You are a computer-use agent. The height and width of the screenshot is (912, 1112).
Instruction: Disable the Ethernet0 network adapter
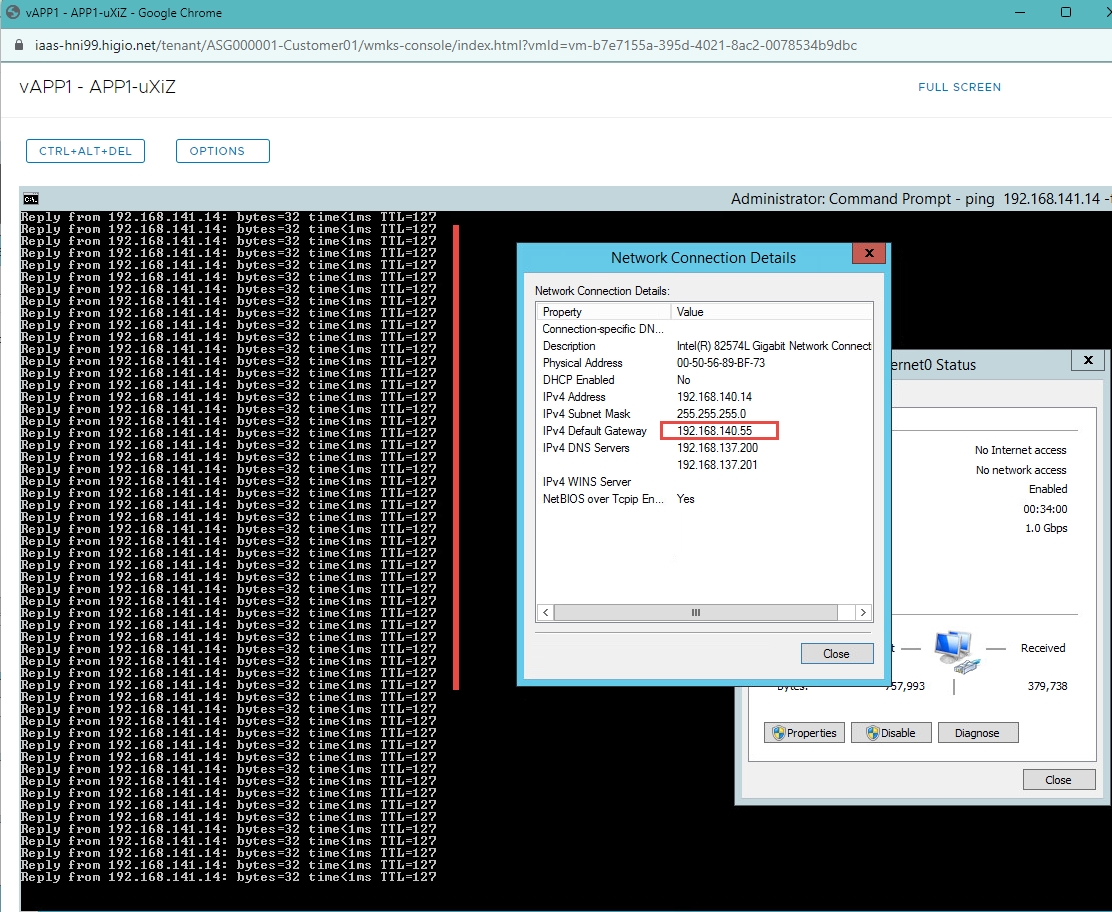pyautogui.click(x=890, y=733)
